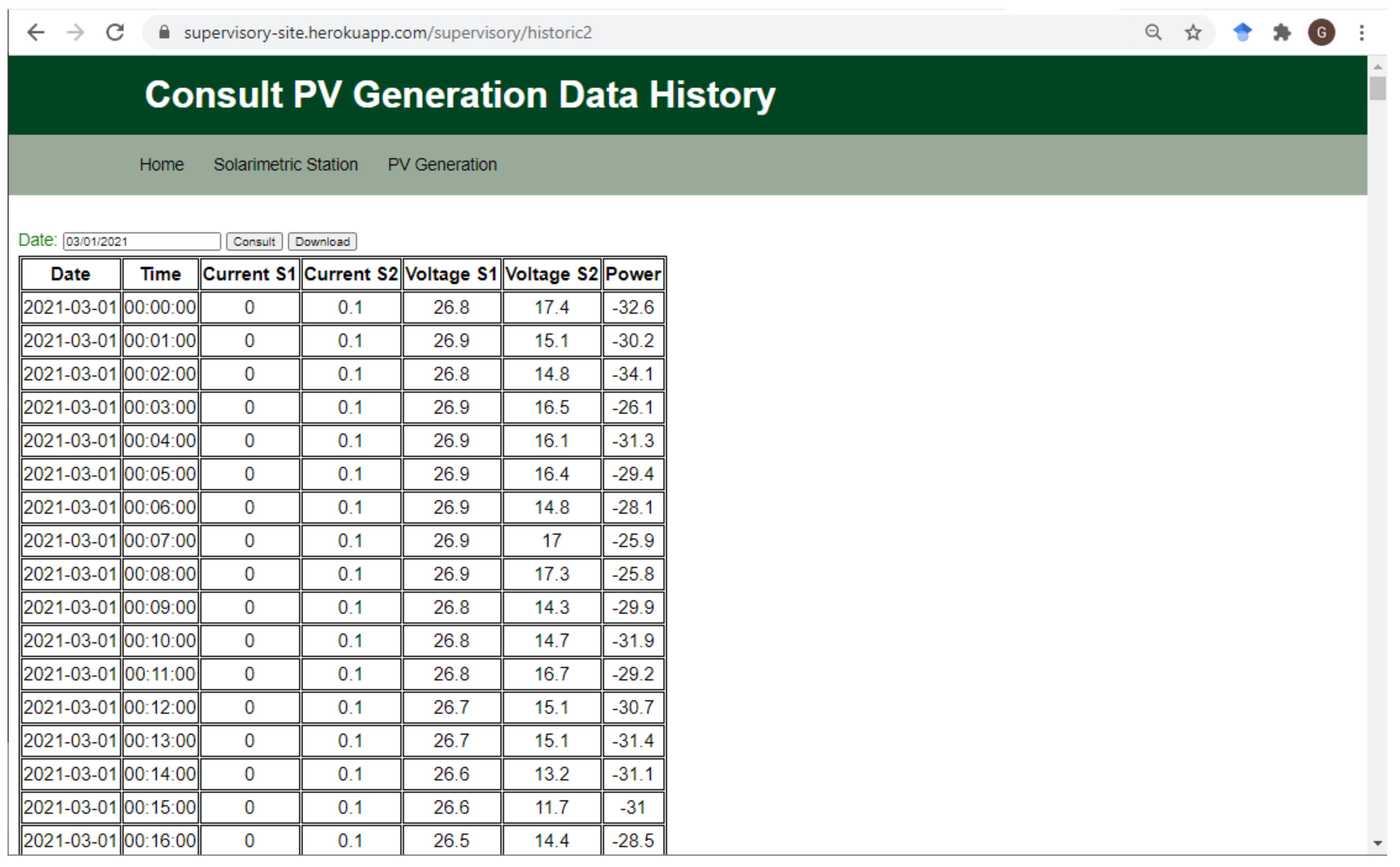Bookmark this page with the star
This screenshot has width=1400, height=867.
[1193, 33]
